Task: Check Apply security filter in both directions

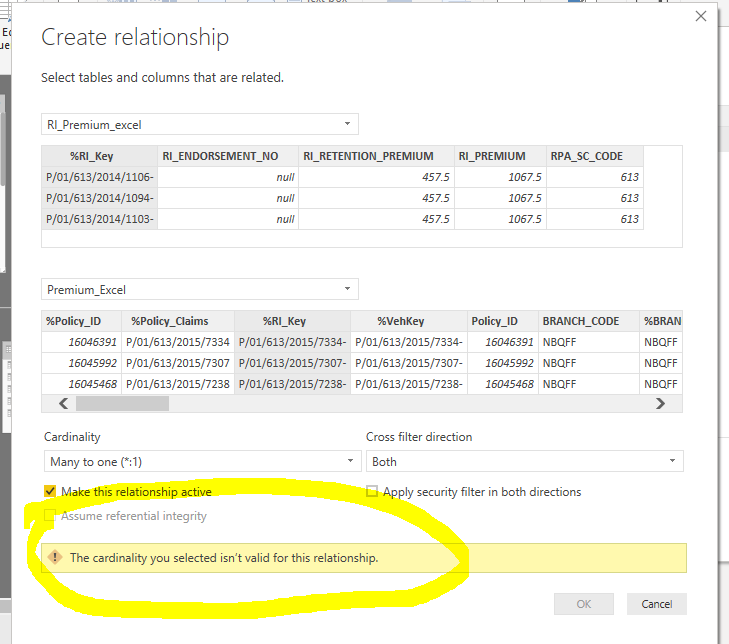Action: pos(372,491)
